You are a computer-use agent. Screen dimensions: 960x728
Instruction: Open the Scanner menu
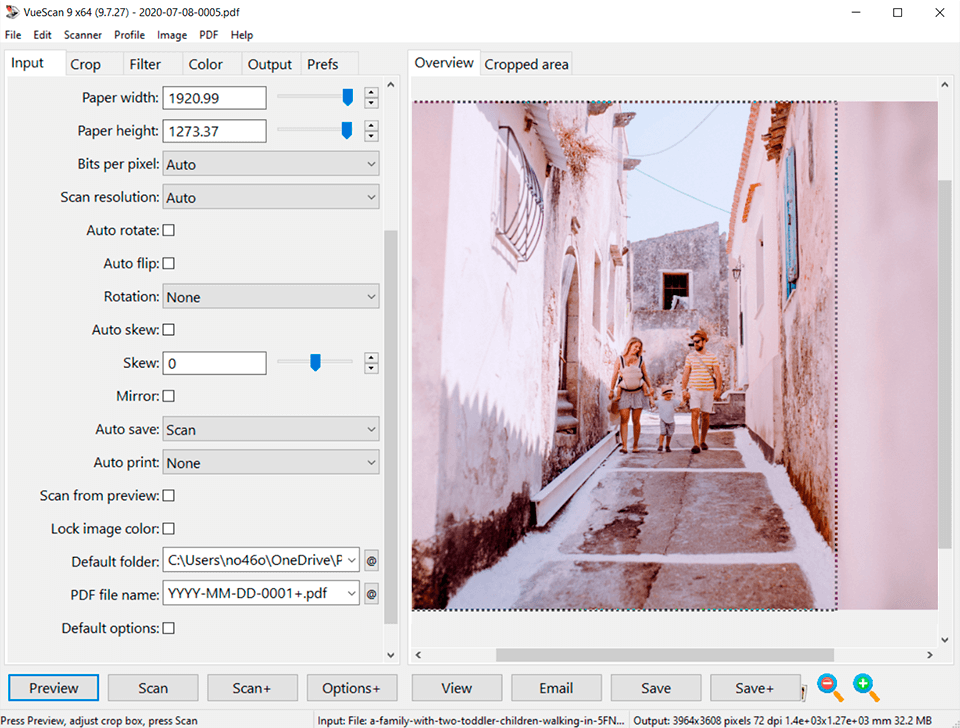[x=82, y=34]
